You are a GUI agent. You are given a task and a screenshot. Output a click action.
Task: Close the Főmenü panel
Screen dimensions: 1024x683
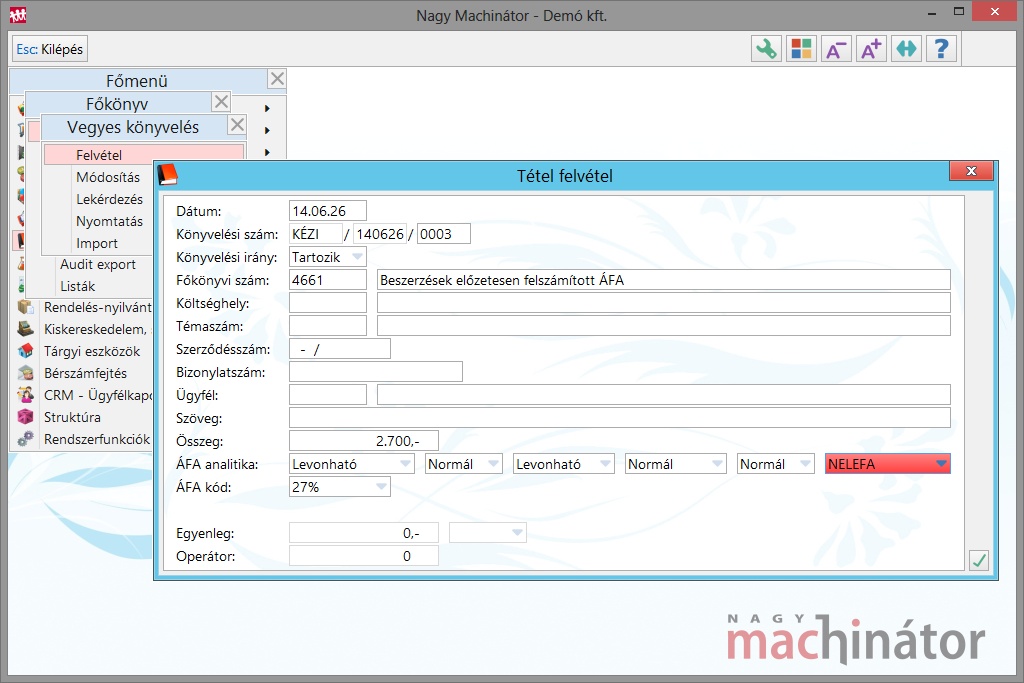click(x=278, y=79)
